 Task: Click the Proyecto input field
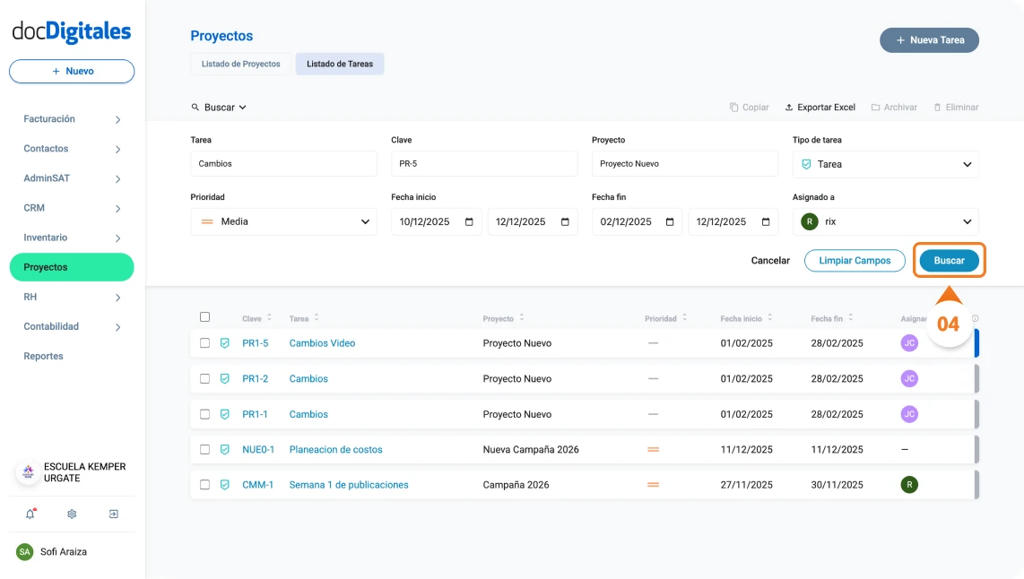click(x=684, y=164)
